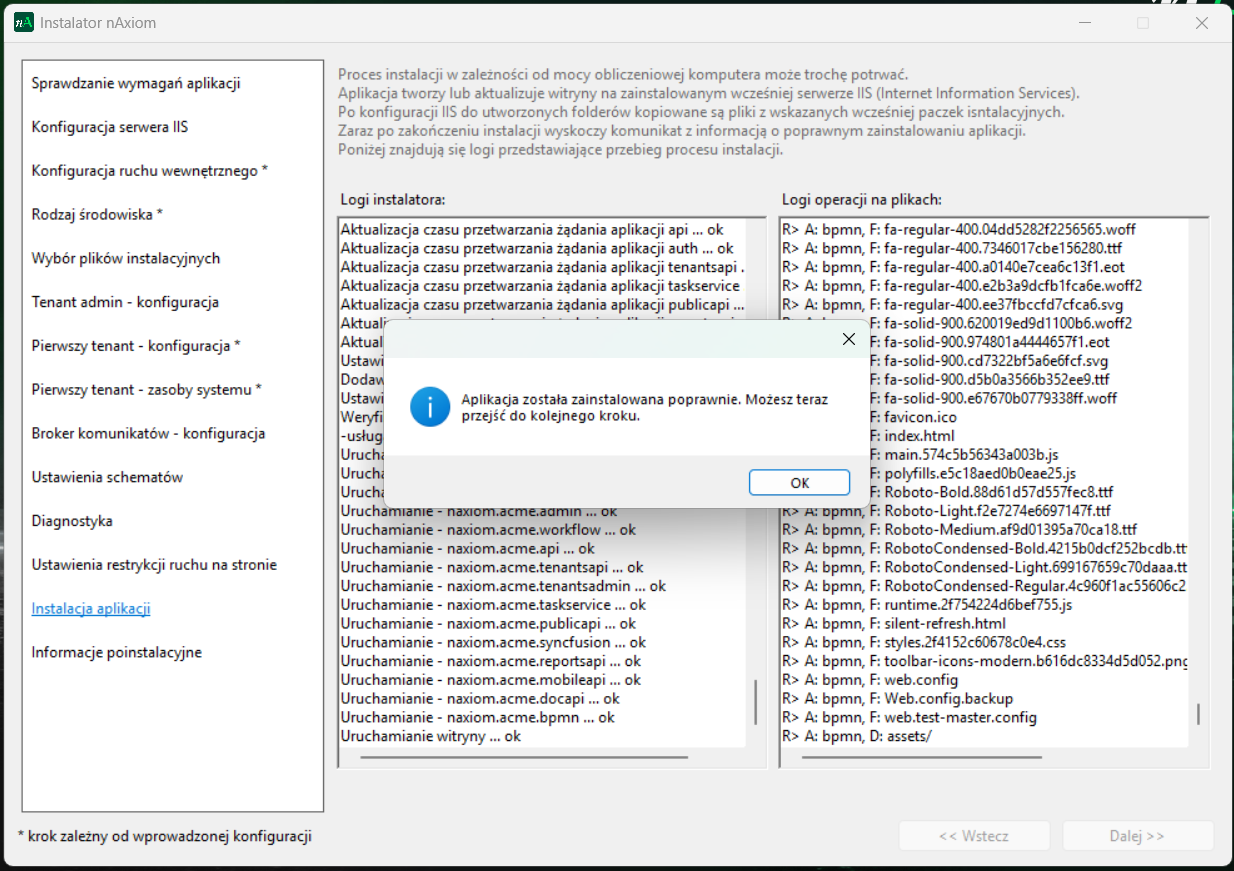This screenshot has height=871, width=1234.
Task: Click vertical scrollbar of file operations log
Action: 1198,714
